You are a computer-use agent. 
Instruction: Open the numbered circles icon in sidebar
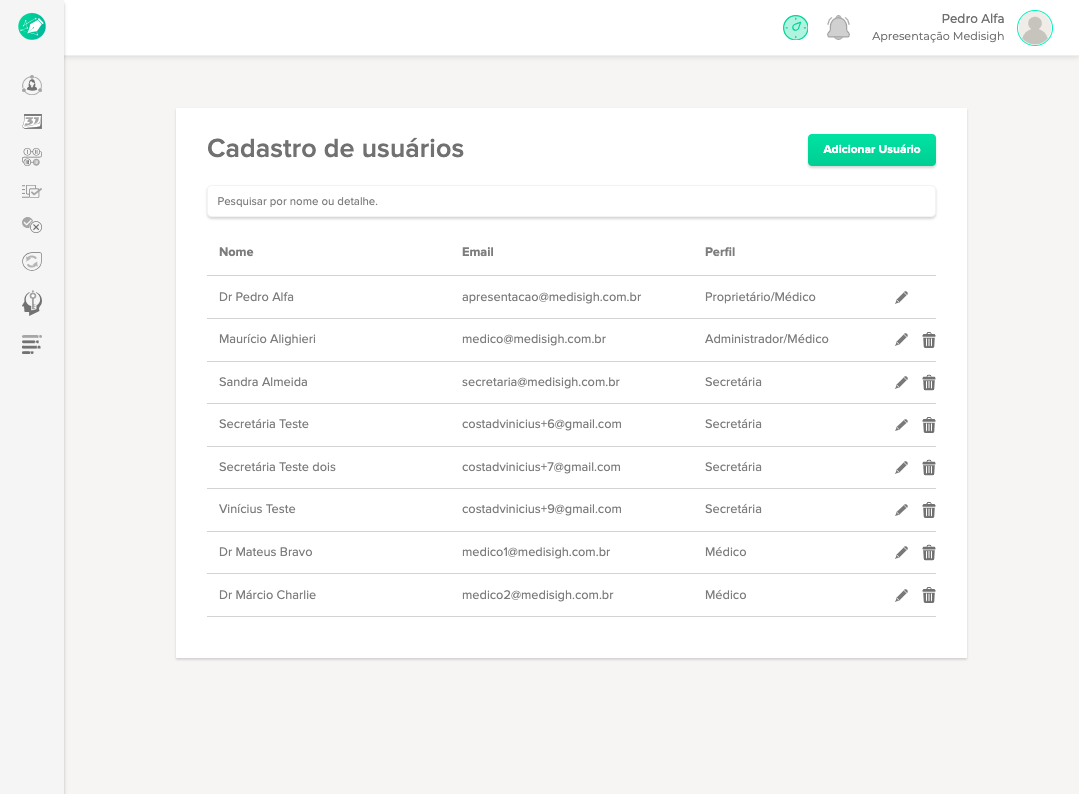(32, 157)
